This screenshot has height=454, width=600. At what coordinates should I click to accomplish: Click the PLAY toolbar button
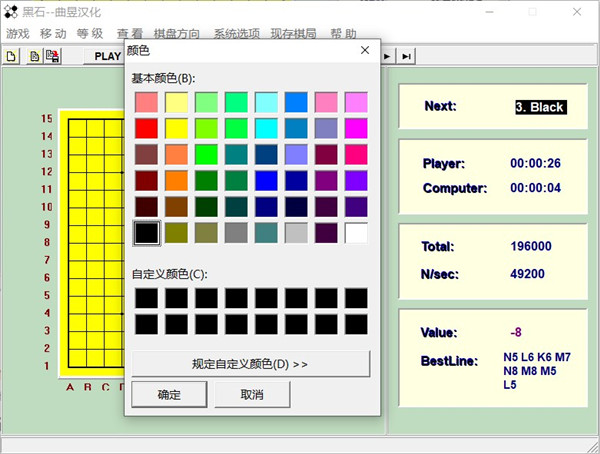pos(108,56)
